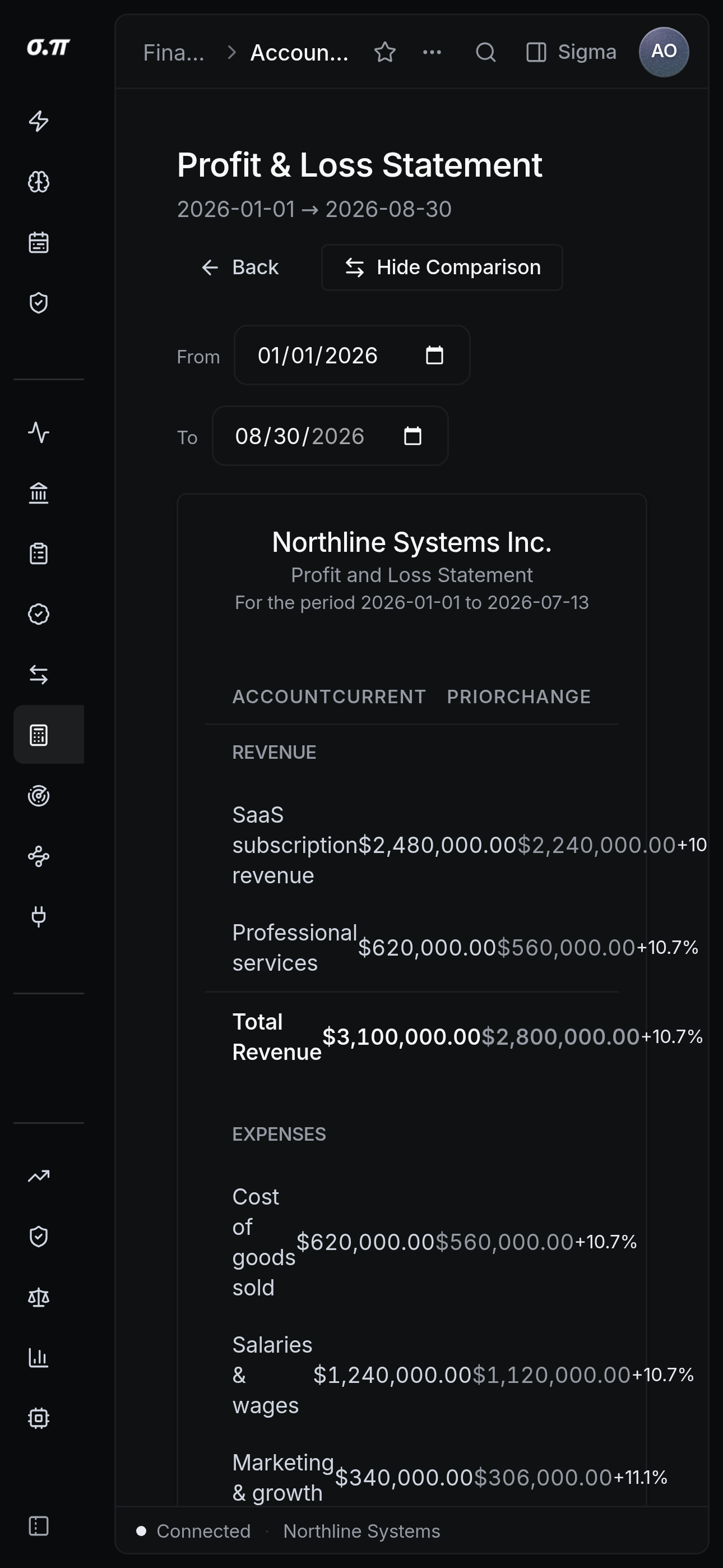Click the $2,800,000.00 prior total value
The width and height of the screenshot is (723, 1568).
click(560, 1036)
